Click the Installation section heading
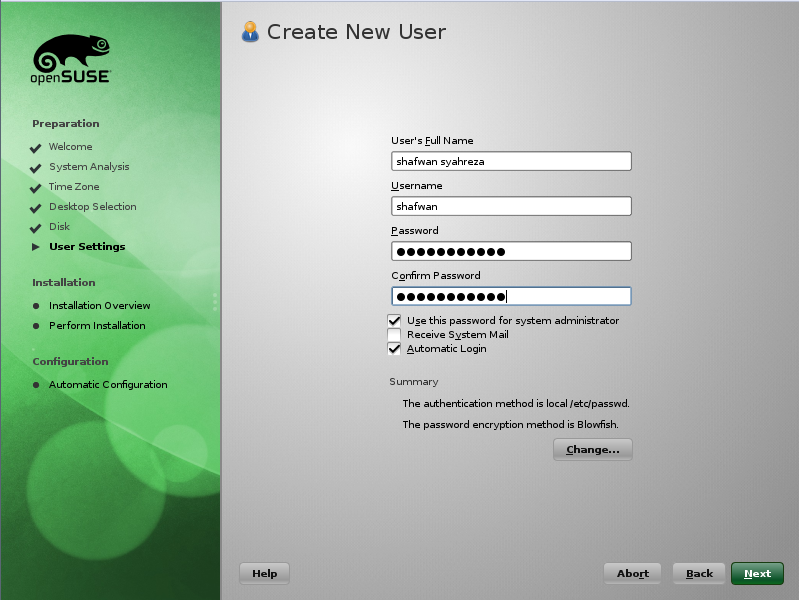Viewport: 799px width, 600px height. pyautogui.click(x=64, y=282)
